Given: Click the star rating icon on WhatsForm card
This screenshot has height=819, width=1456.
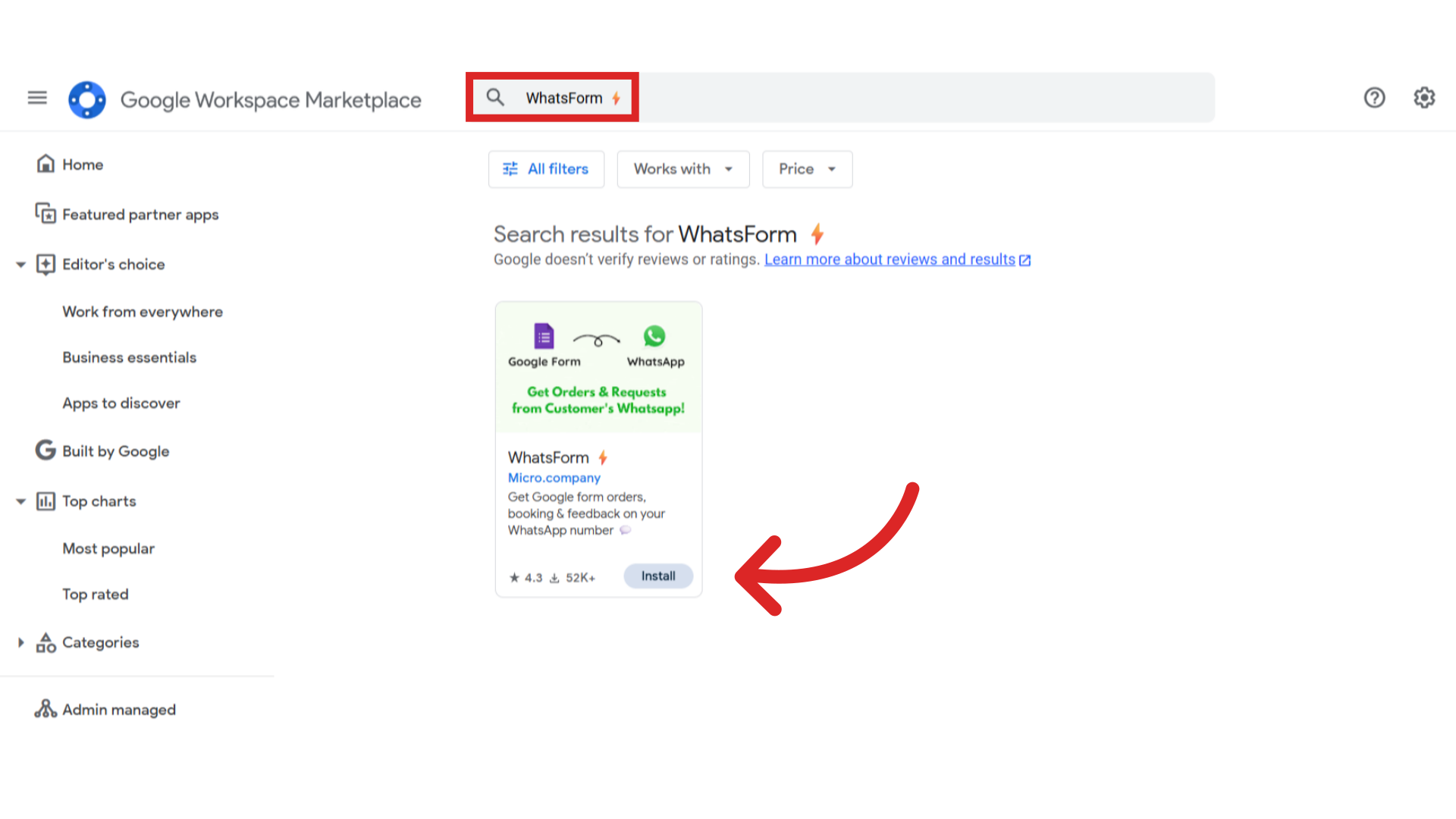Looking at the screenshot, I should pos(514,578).
